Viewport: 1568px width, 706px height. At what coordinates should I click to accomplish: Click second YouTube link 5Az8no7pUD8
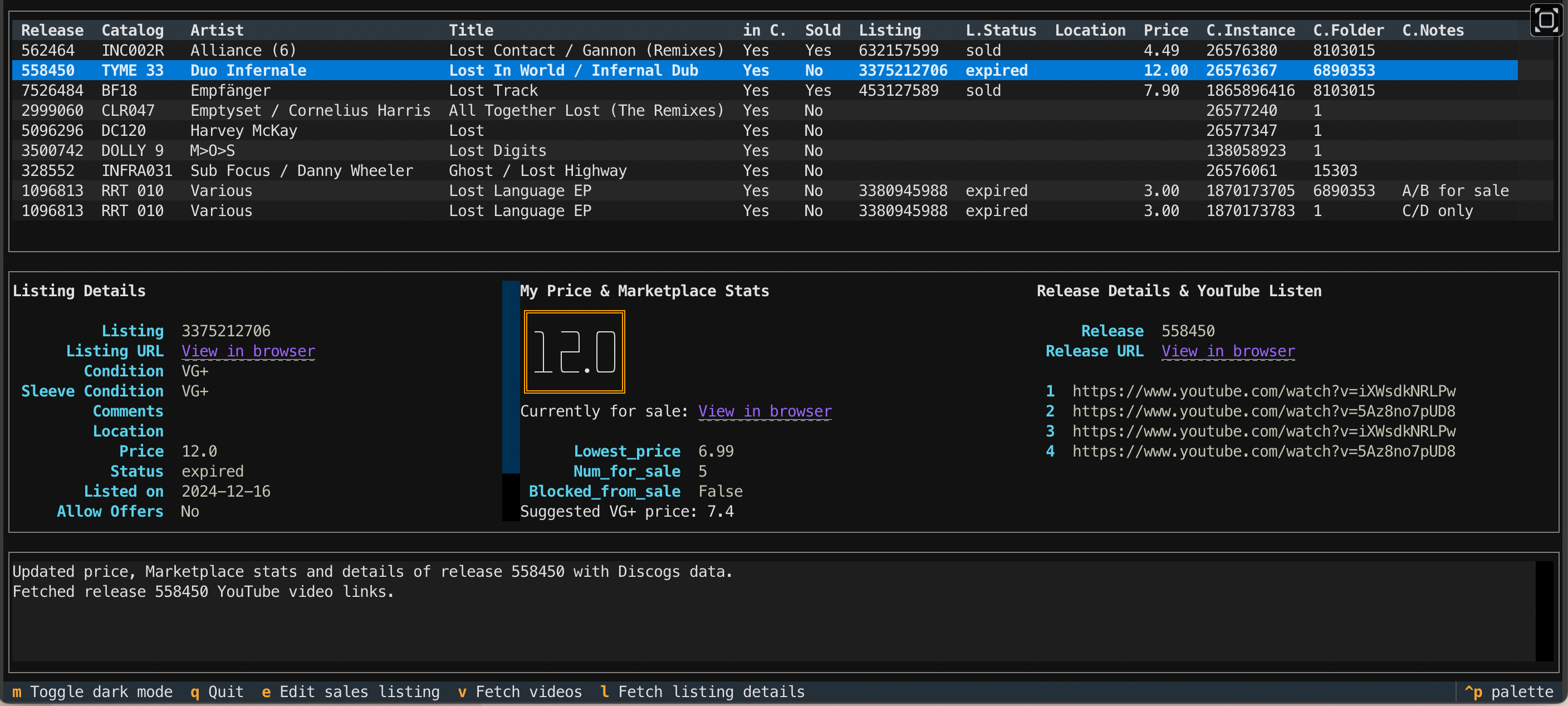tap(1263, 411)
